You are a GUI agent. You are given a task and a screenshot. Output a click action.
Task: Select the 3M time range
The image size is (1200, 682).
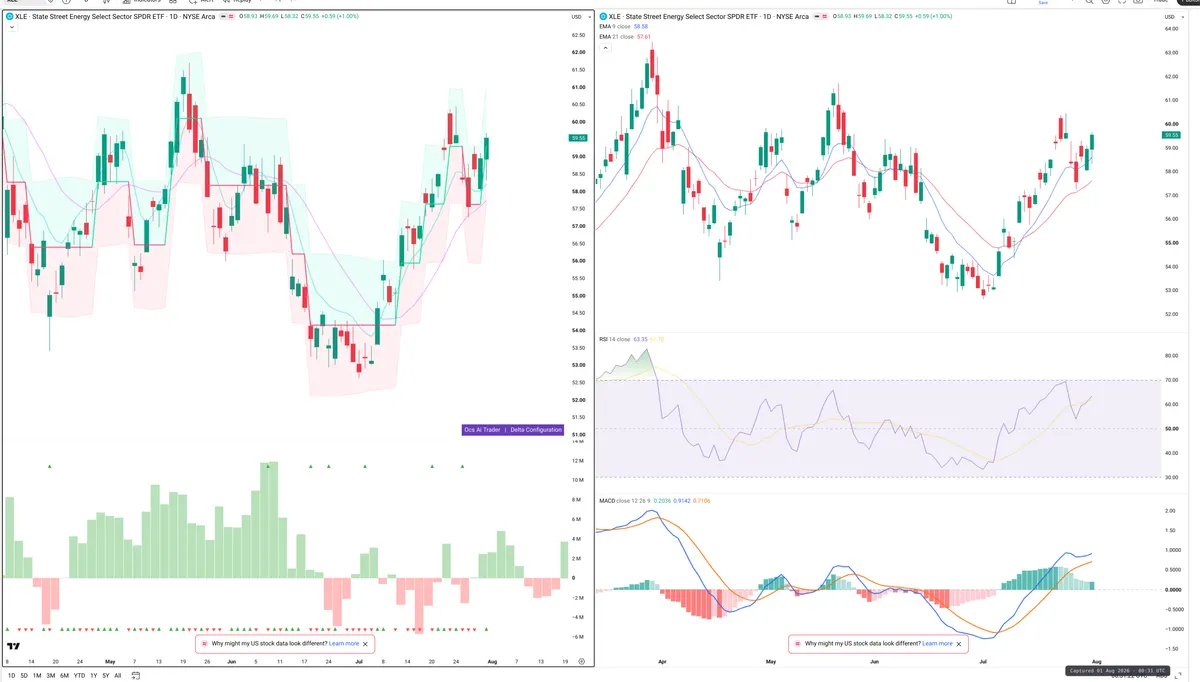51,676
